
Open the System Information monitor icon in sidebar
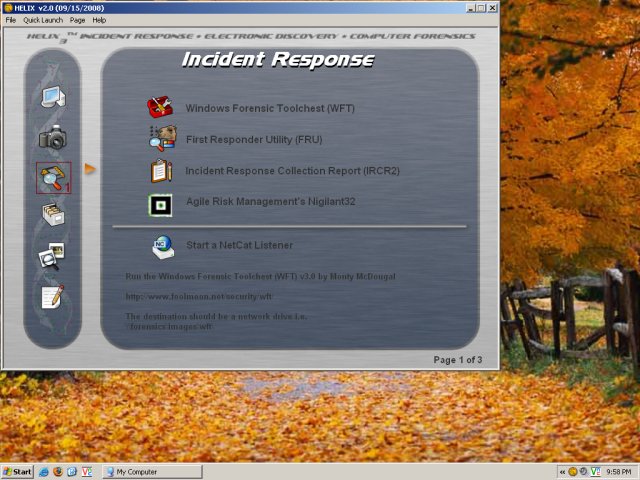click(53, 97)
